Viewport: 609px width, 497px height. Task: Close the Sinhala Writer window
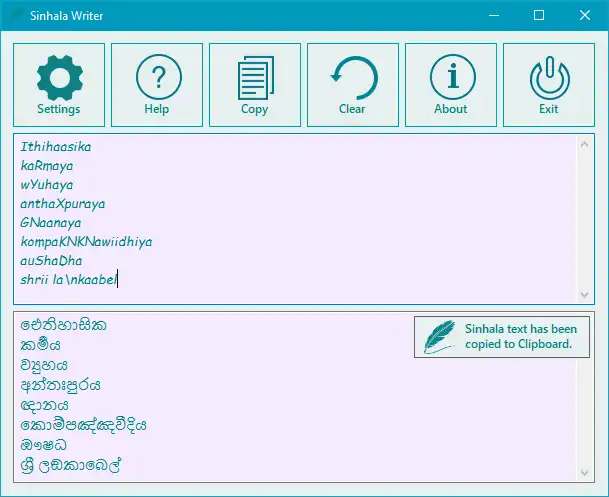585,15
